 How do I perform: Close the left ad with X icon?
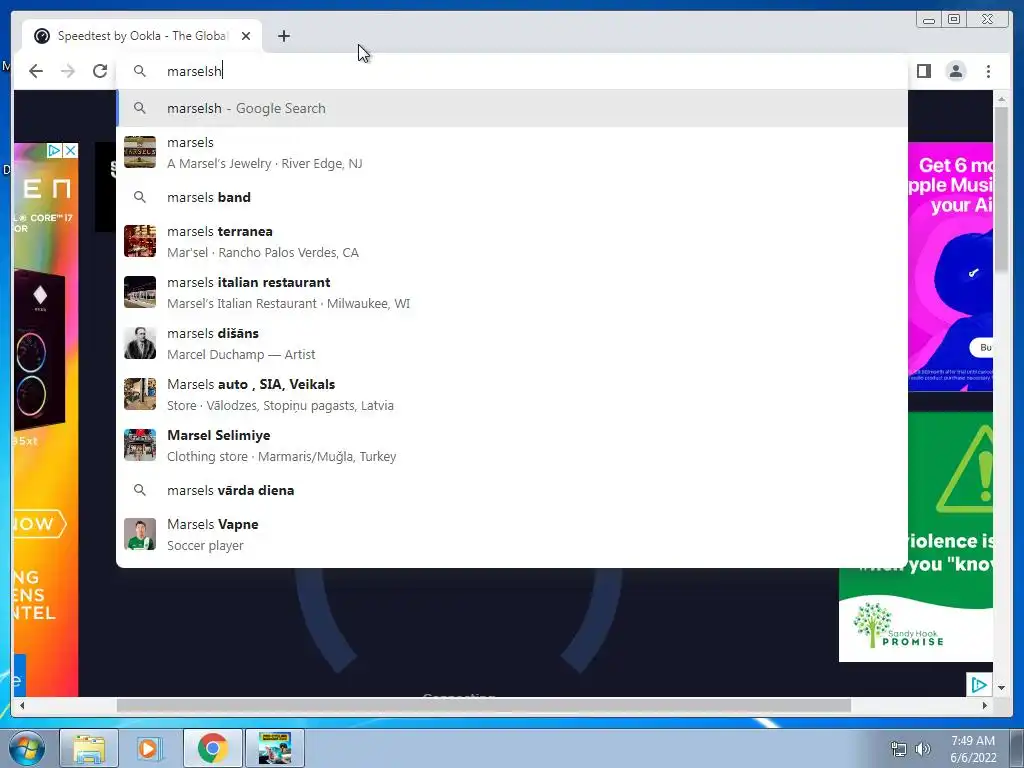point(71,151)
